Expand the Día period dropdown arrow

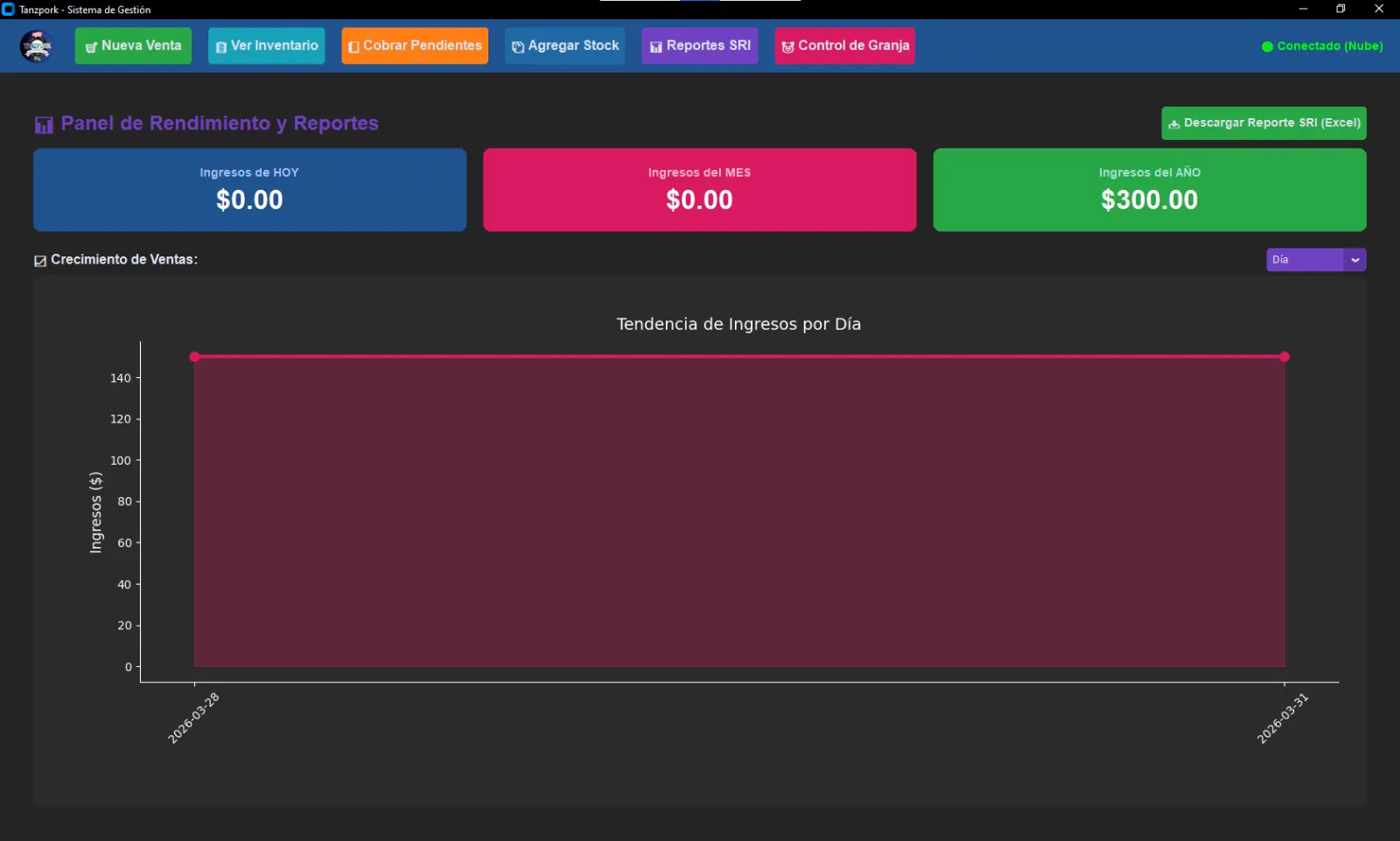point(1354,260)
